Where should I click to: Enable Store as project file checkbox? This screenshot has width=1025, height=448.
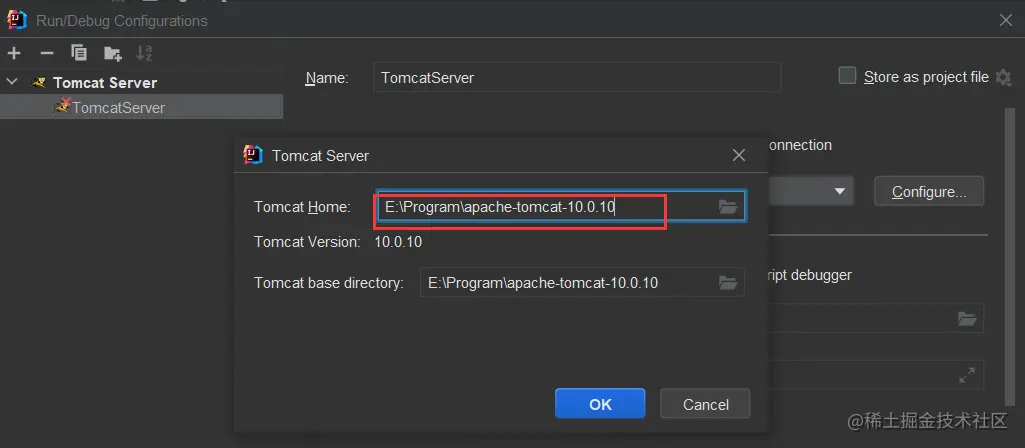847,77
